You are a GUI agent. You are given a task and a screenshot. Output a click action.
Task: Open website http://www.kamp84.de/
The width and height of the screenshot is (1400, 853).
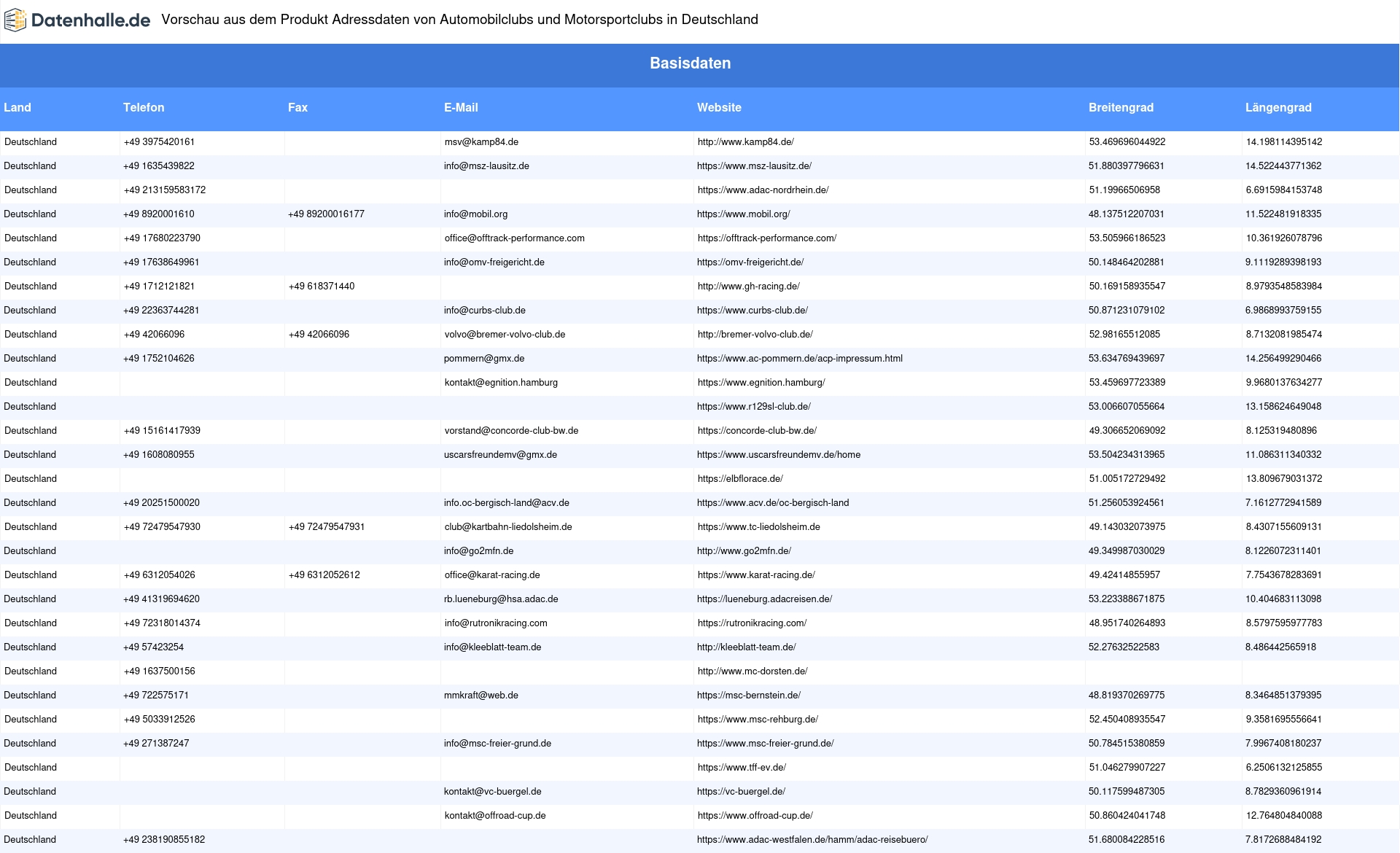pyautogui.click(x=745, y=142)
